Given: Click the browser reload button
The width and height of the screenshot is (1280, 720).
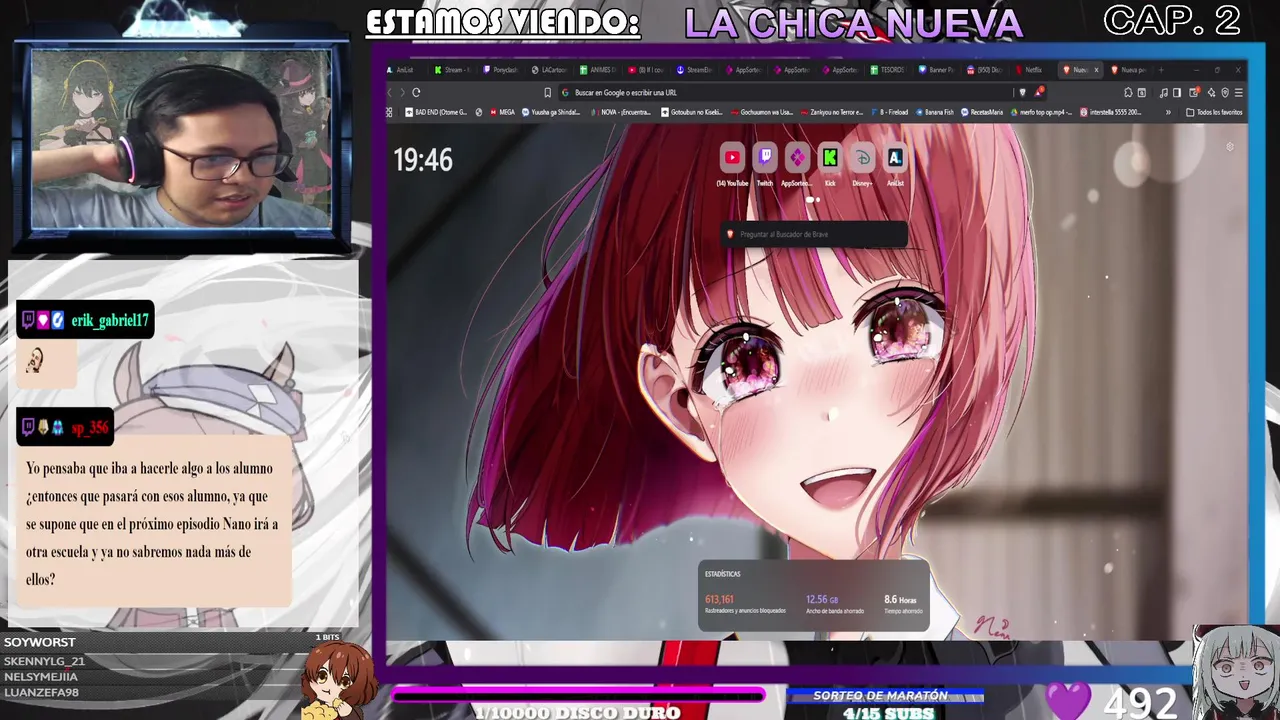Looking at the screenshot, I should click(416, 93).
